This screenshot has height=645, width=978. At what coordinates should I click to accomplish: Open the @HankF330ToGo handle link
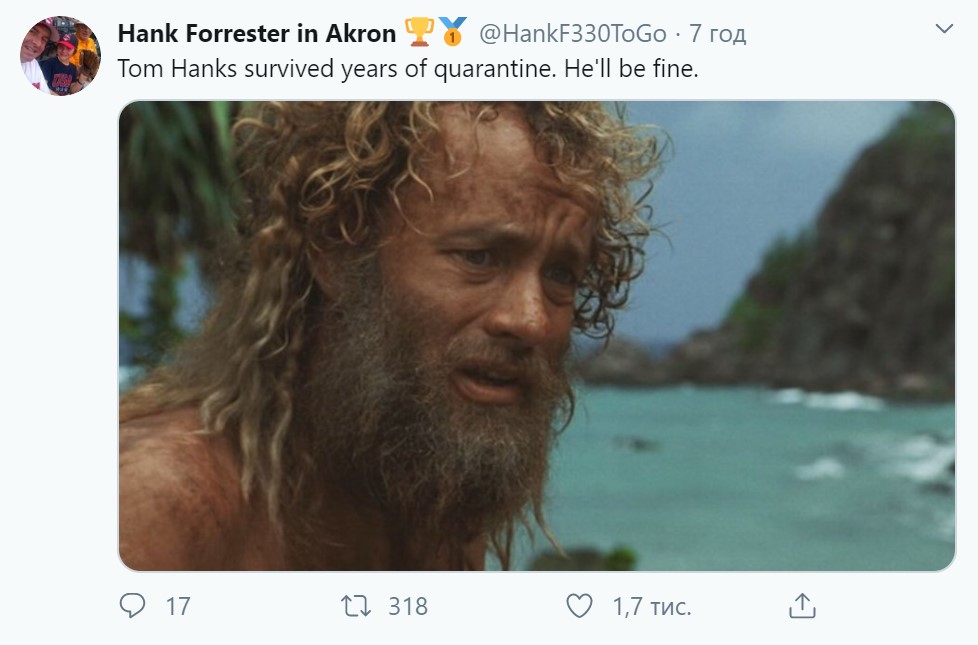tap(573, 33)
